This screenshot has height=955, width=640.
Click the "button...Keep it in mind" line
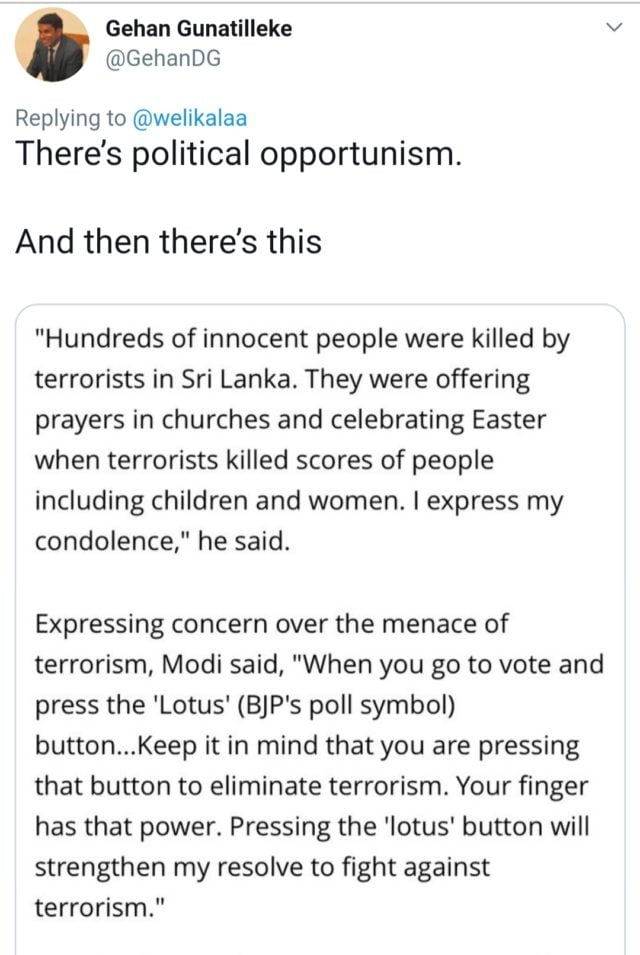point(307,746)
